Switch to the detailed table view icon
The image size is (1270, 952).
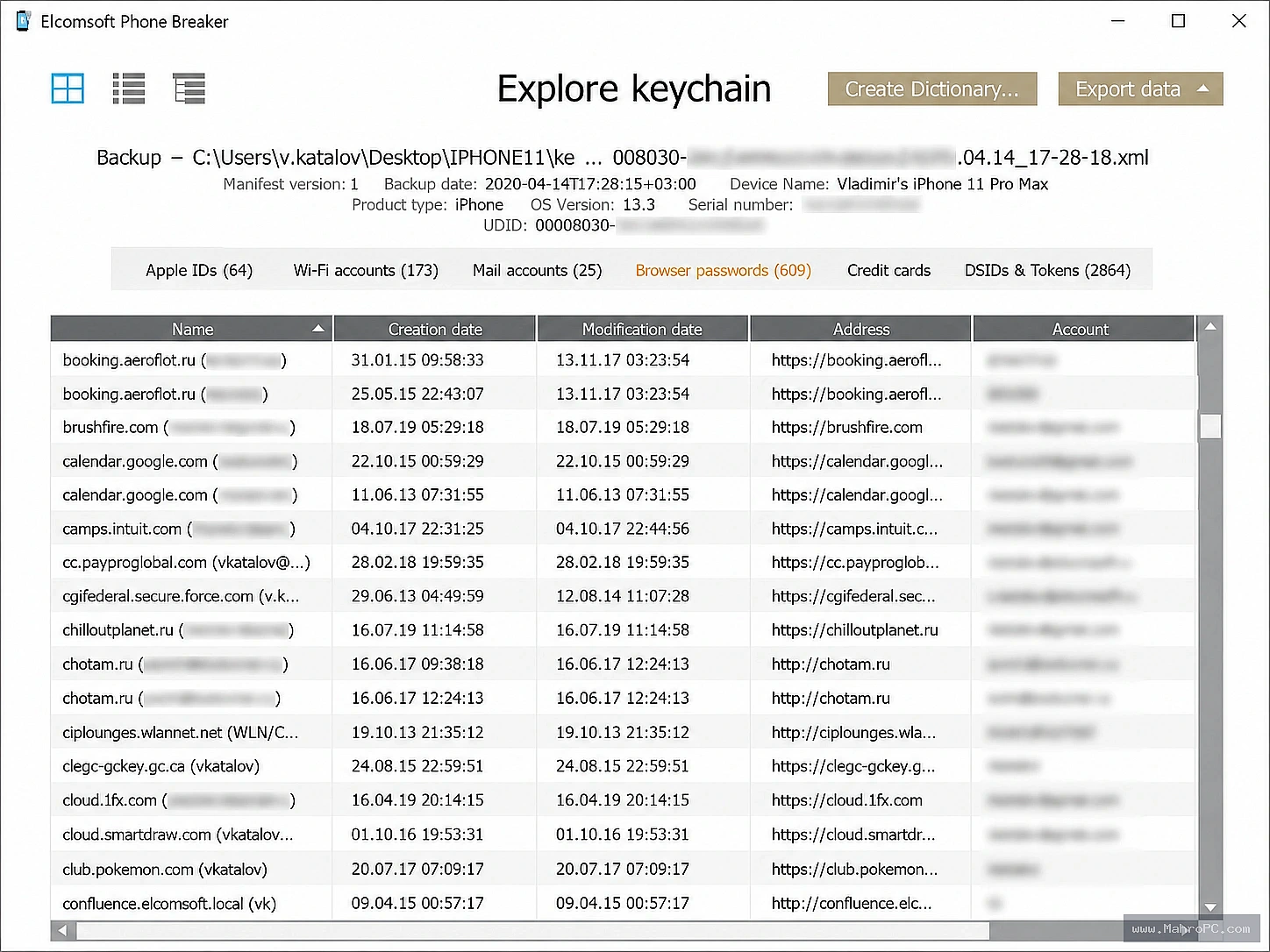tap(189, 89)
